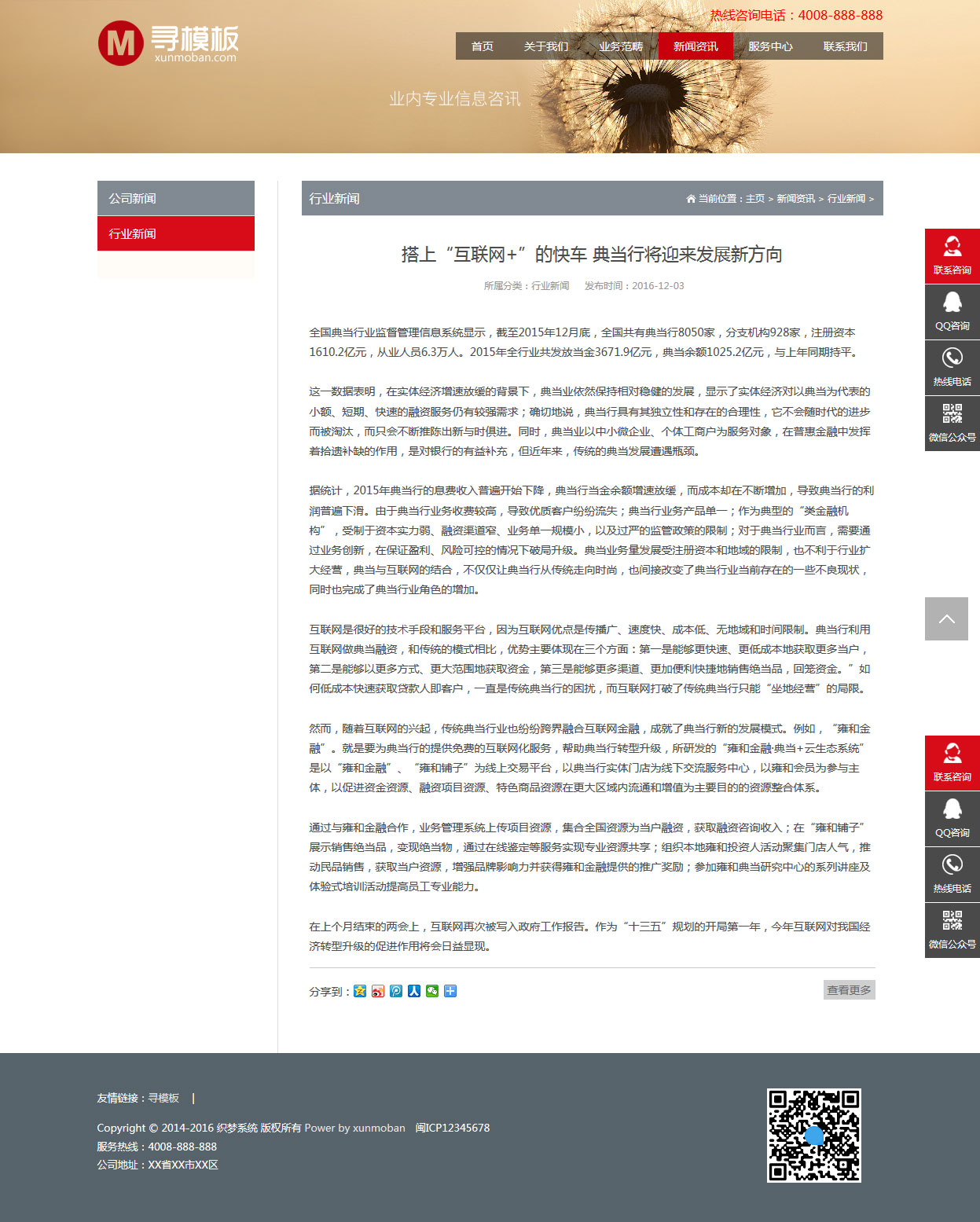Viewport: 980px width, 1222px height.
Task: Share article to QQ Zone star icon
Action: [x=360, y=991]
